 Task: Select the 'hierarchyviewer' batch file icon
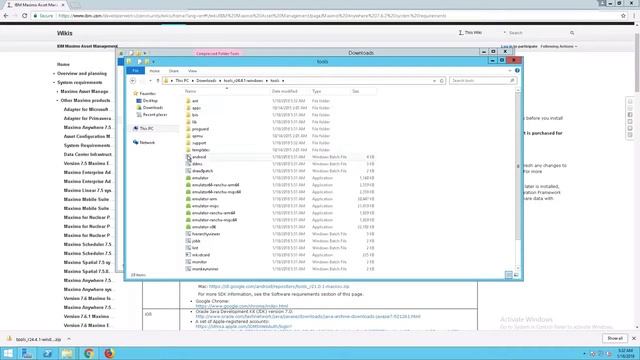(188, 234)
